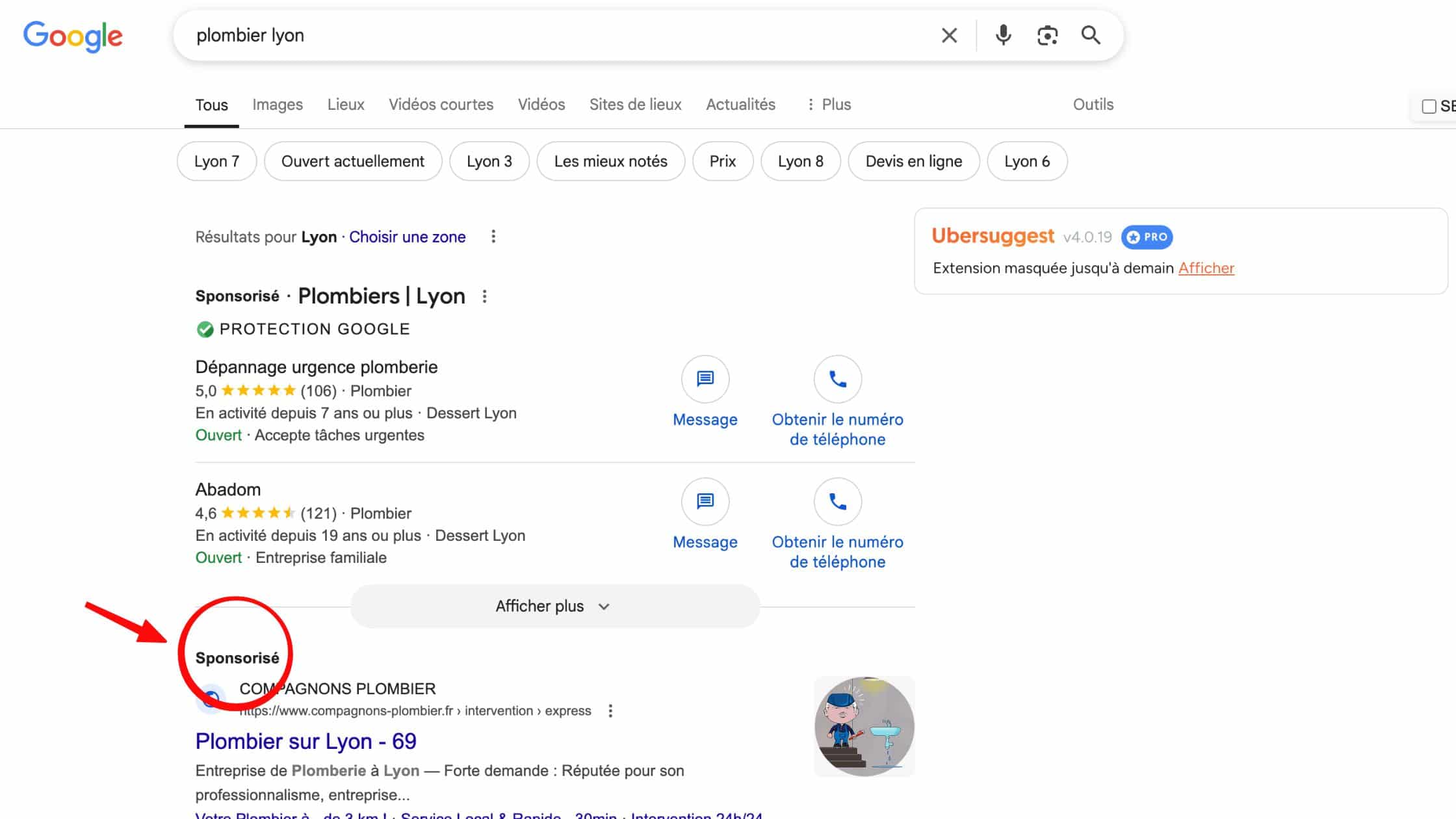This screenshot has height=819, width=1456.
Task: Open the Sites de lieux tab
Action: tap(635, 105)
